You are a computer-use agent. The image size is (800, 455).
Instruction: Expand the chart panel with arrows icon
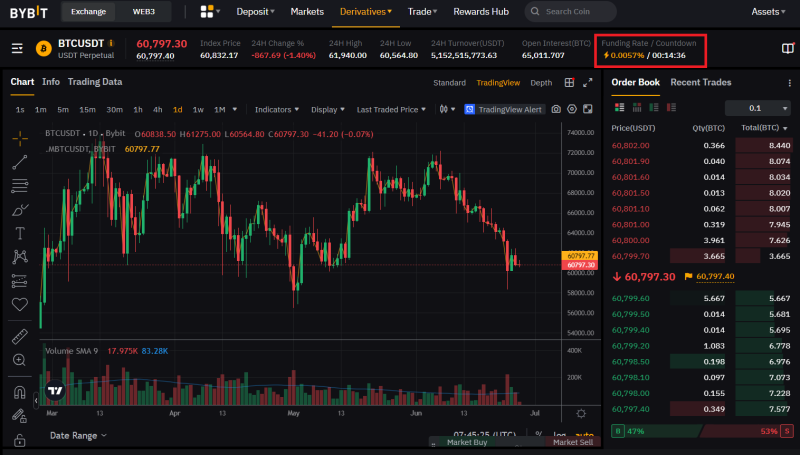tap(588, 83)
